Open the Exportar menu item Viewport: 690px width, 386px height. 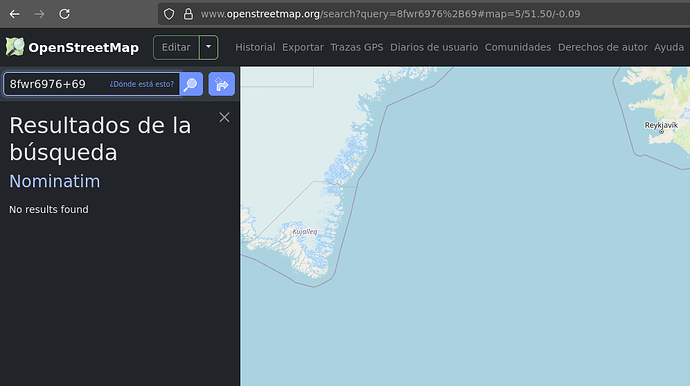pyautogui.click(x=303, y=47)
